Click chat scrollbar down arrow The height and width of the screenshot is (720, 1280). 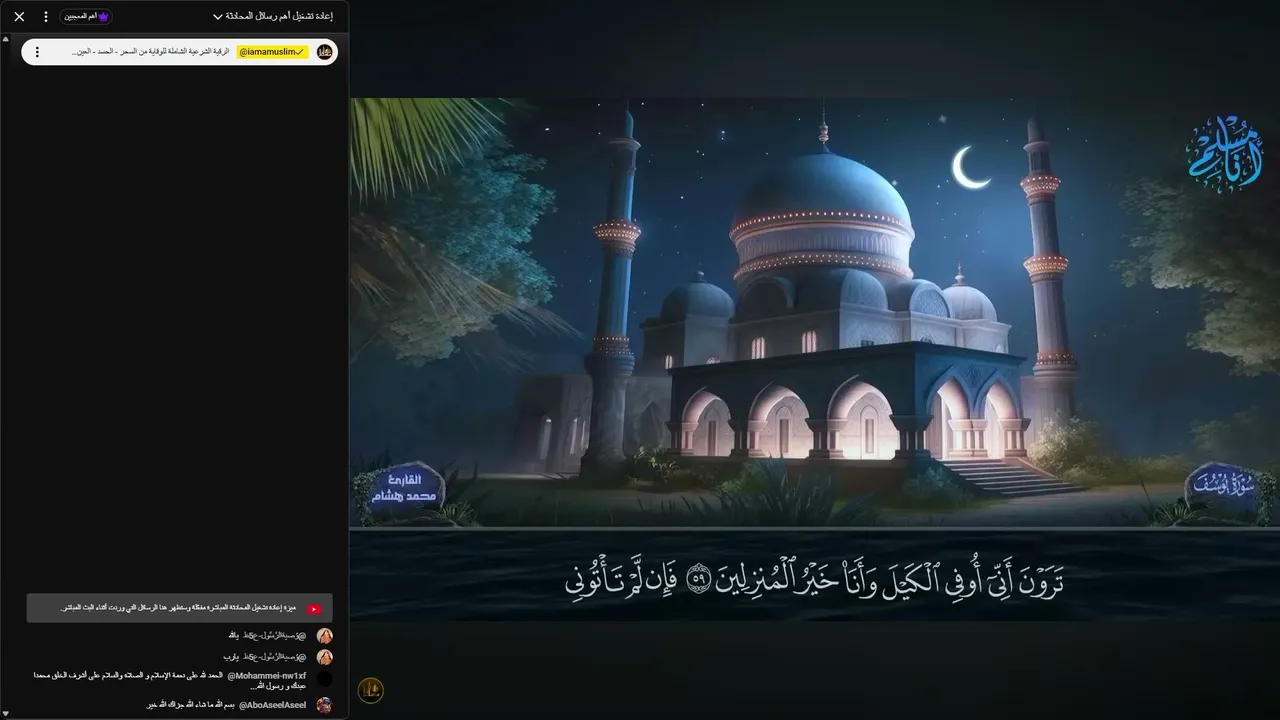[x=5, y=713]
